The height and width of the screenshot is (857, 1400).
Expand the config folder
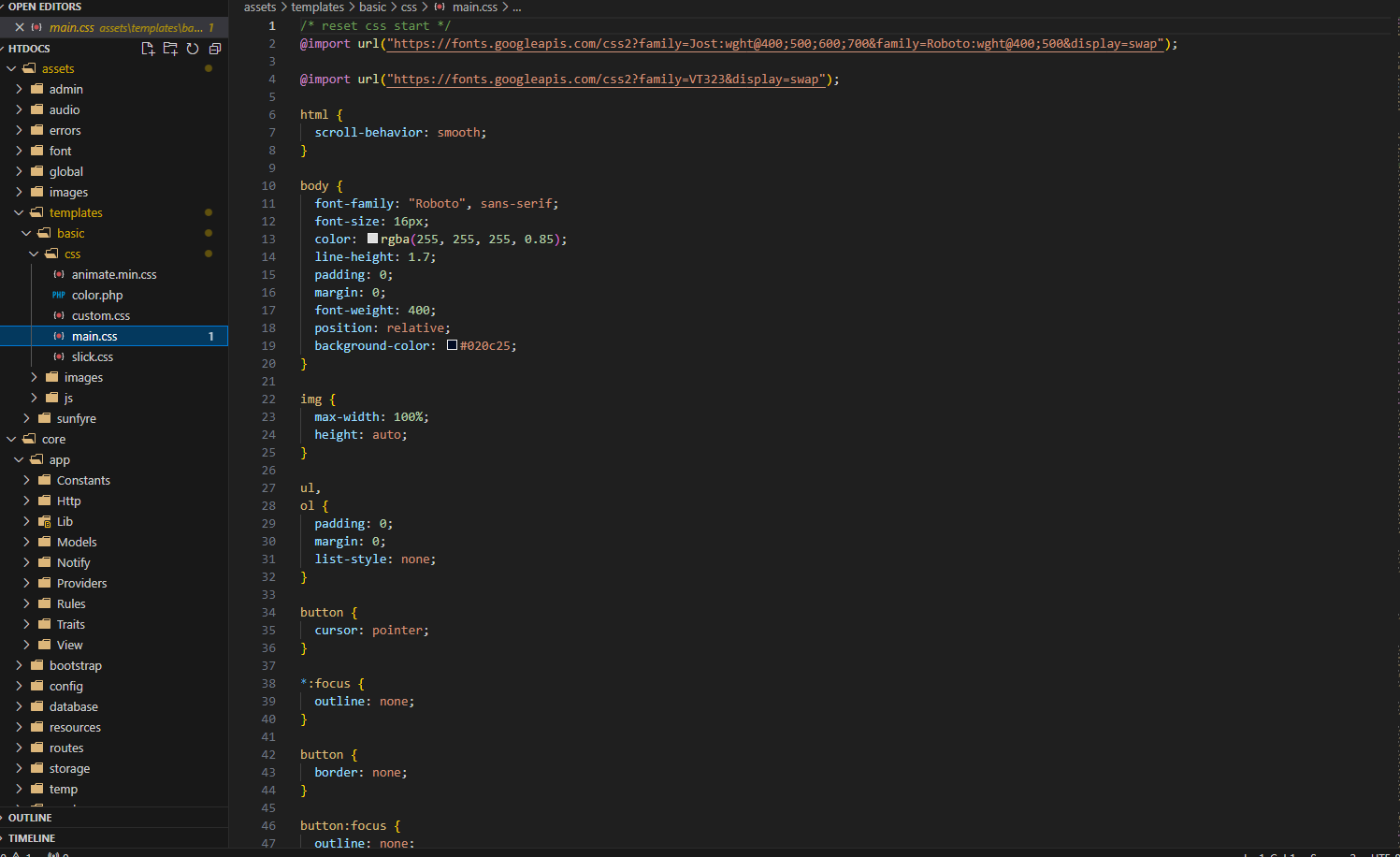(114, 686)
